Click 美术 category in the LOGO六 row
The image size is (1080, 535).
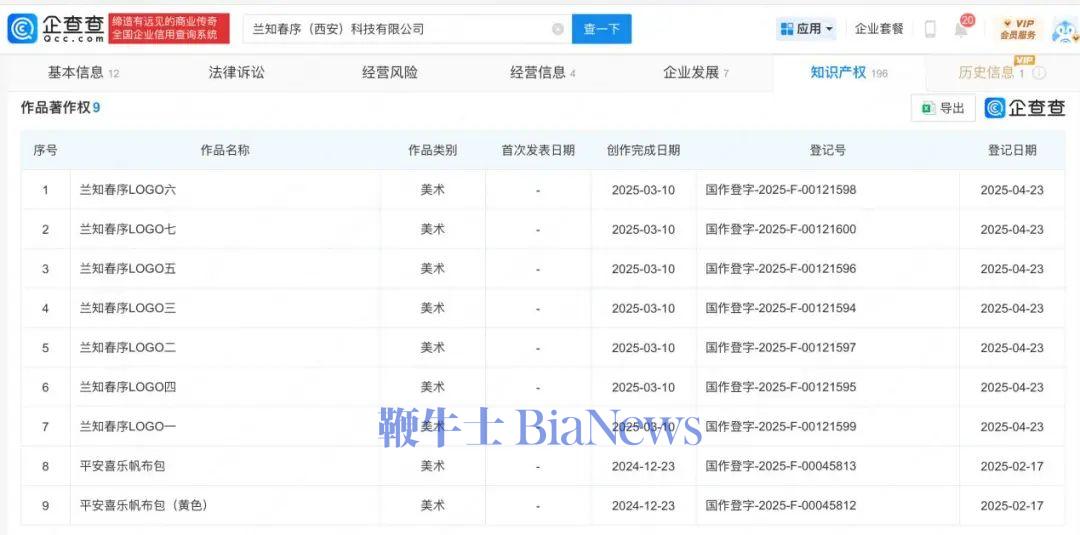[x=433, y=189]
